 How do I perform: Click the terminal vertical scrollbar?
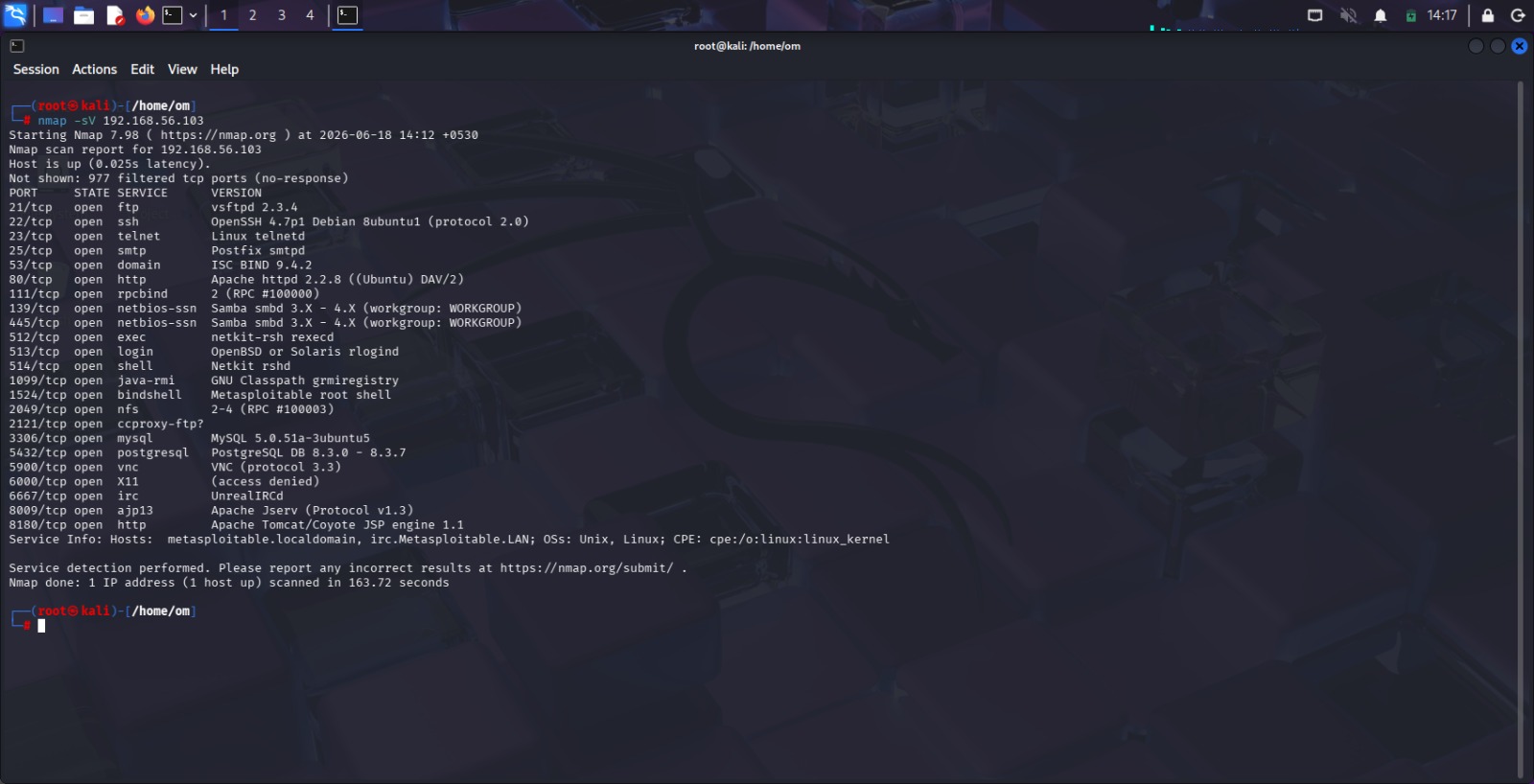click(x=1521, y=429)
